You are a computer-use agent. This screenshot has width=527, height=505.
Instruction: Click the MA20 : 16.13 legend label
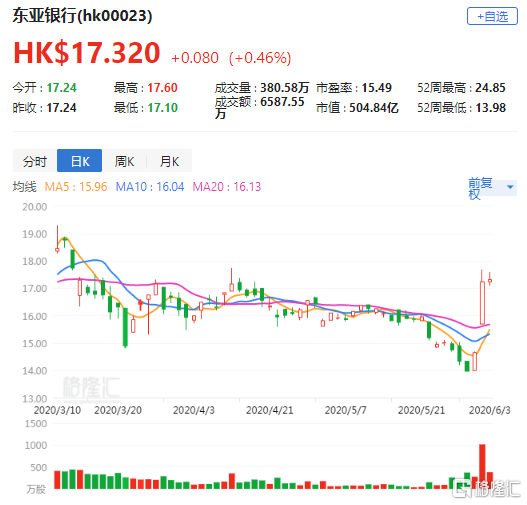pyautogui.click(x=227, y=186)
